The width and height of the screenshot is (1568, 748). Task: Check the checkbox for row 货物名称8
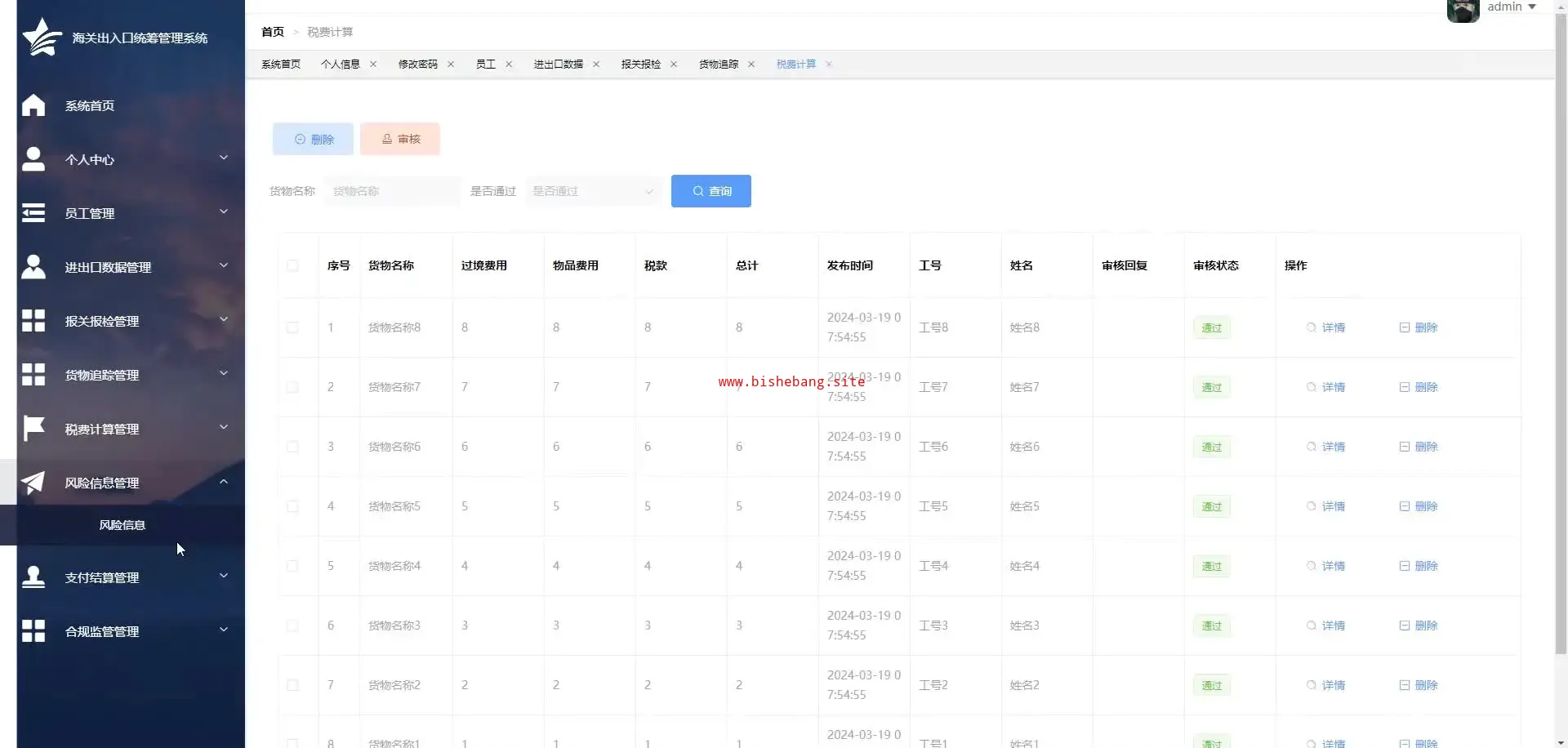292,327
